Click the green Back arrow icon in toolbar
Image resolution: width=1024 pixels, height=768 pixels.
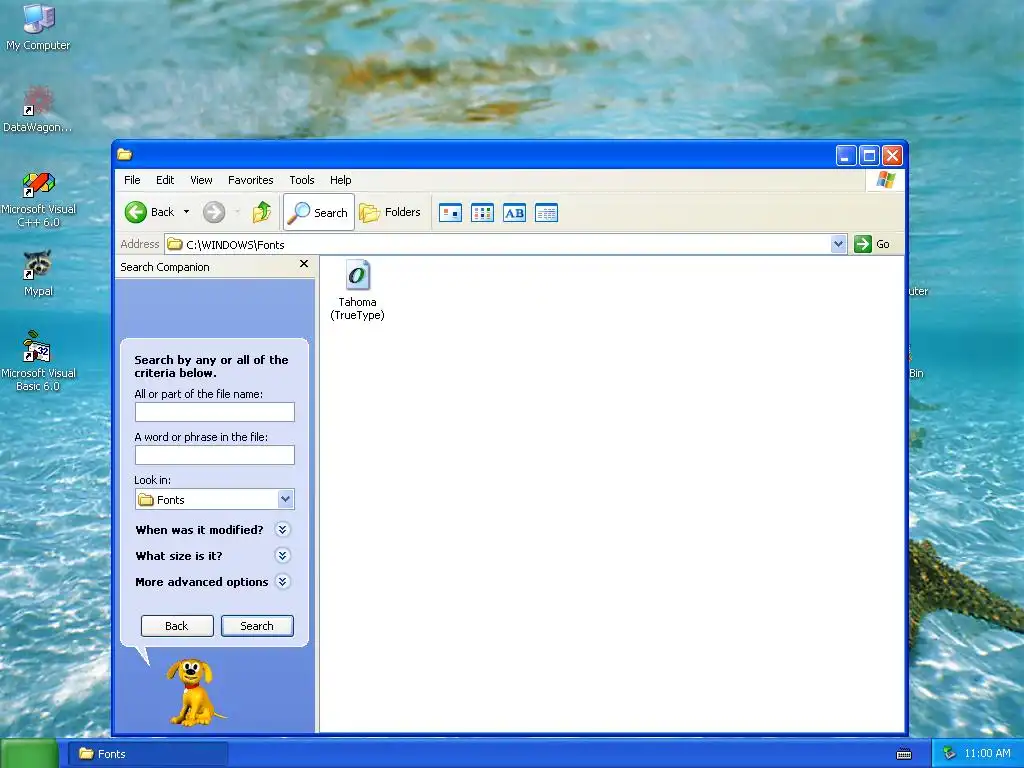coord(136,212)
